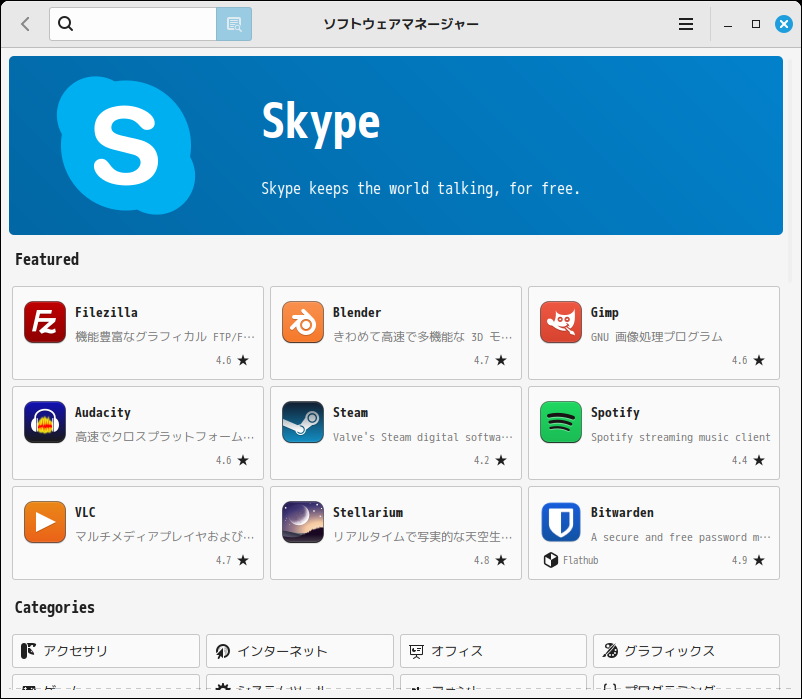Open the Spotify app icon

coord(561,422)
